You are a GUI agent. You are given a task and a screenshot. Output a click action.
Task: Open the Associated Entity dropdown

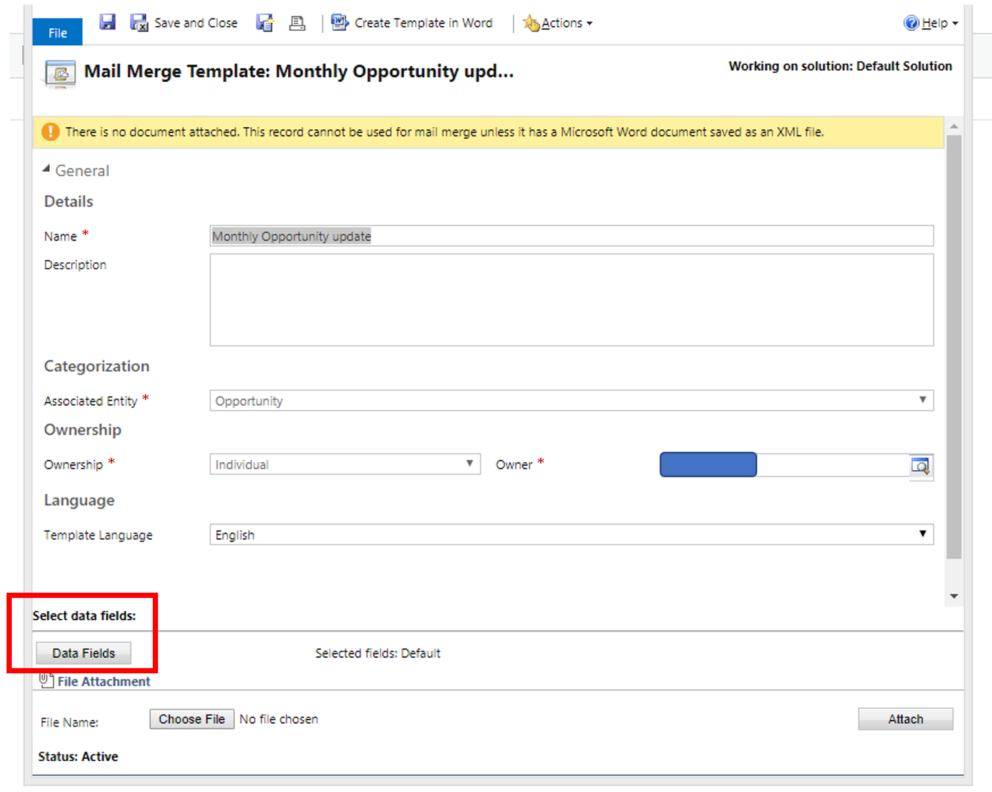571,400
